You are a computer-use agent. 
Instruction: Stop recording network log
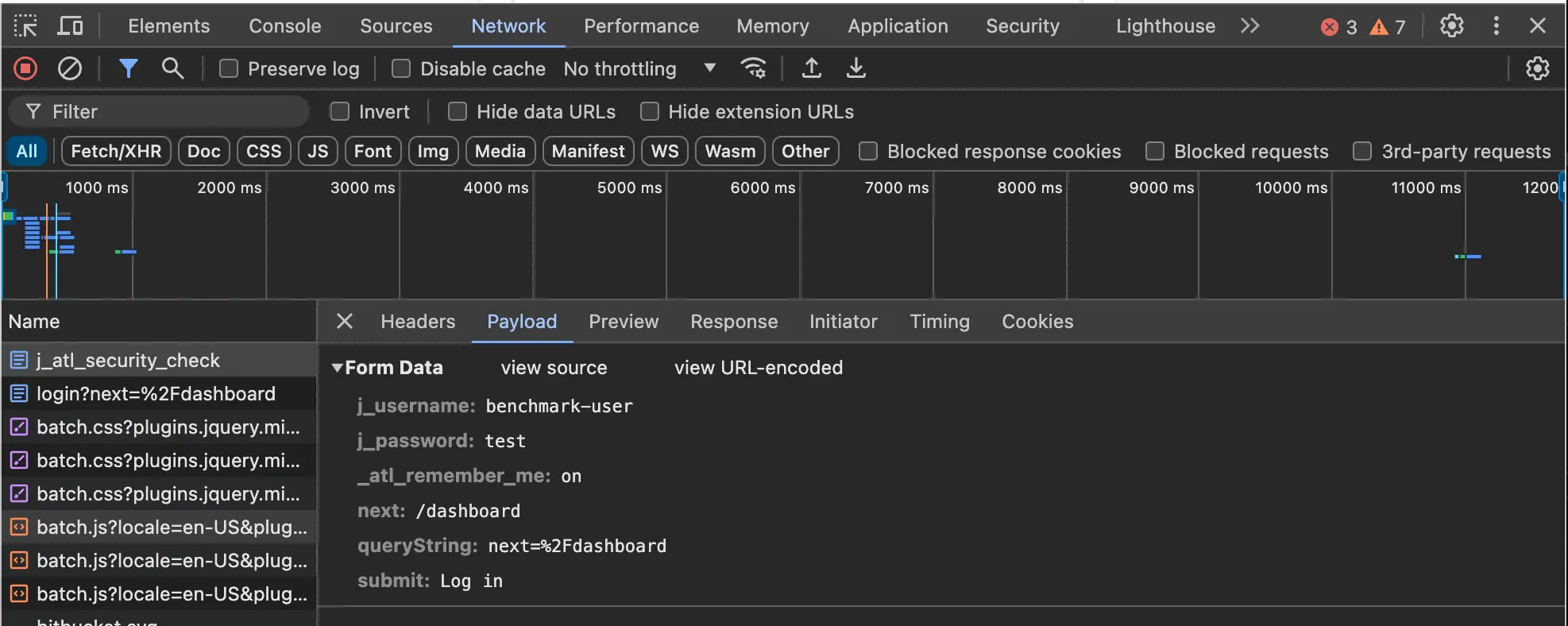[x=25, y=69]
